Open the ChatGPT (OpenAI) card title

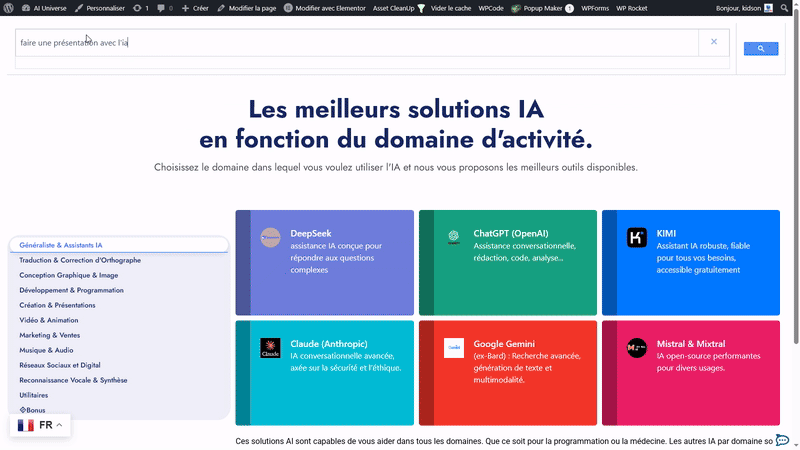pyautogui.click(x=511, y=233)
